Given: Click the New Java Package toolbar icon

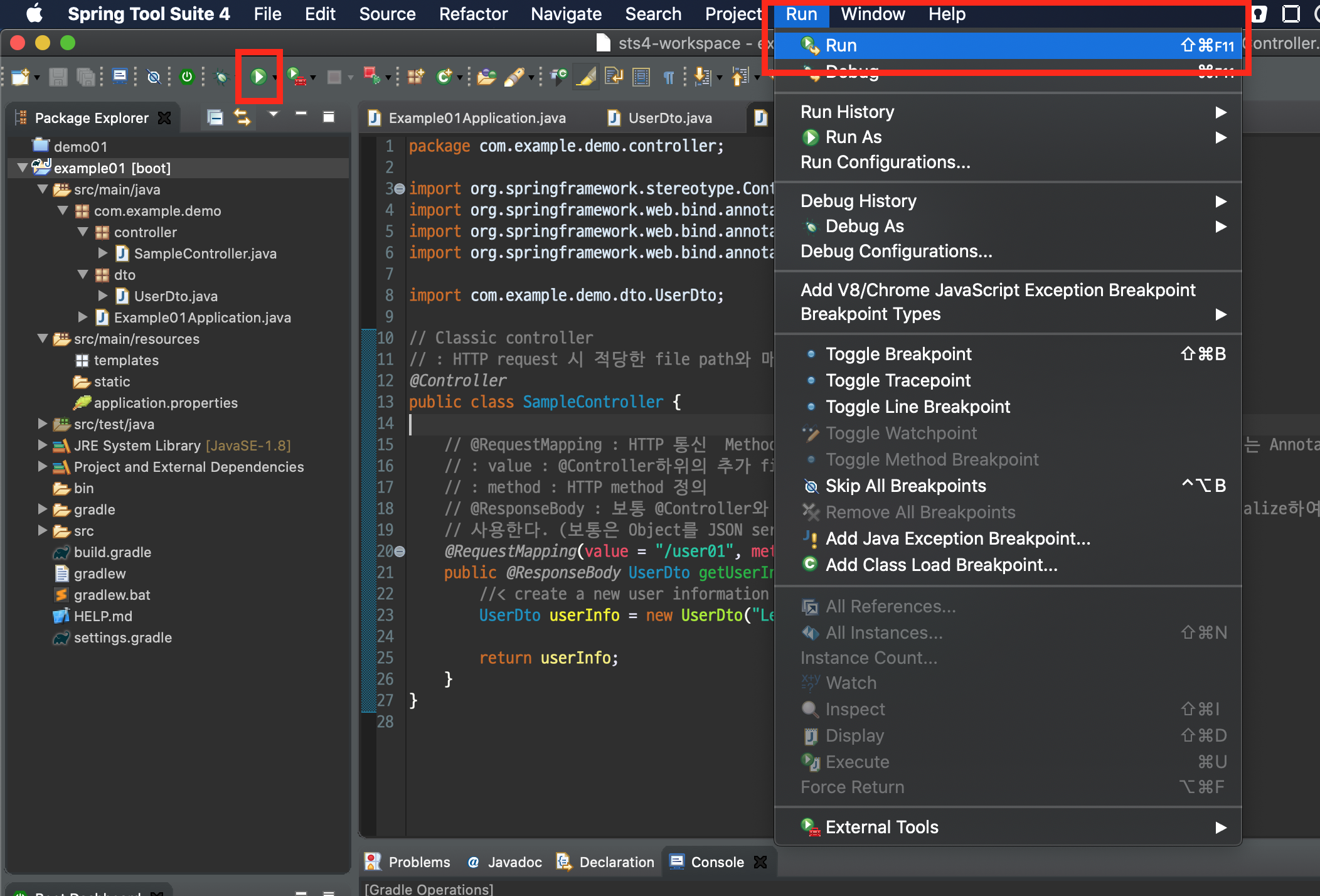Looking at the screenshot, I should point(415,77).
